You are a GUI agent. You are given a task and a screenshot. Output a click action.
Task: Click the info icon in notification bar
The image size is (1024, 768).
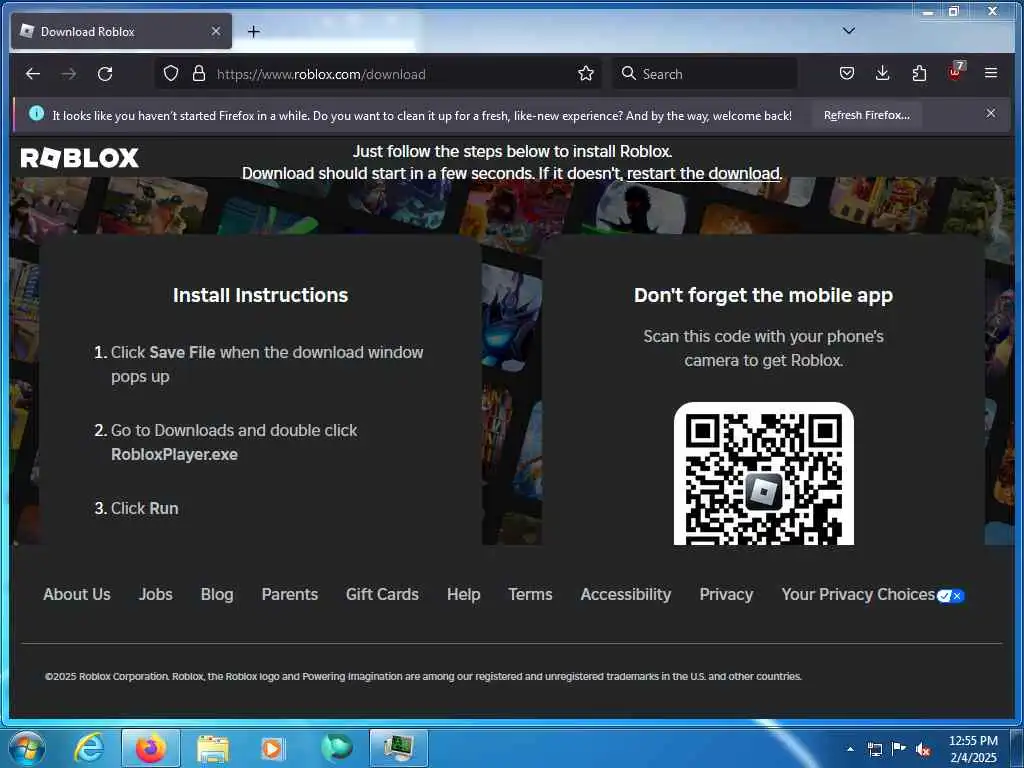tap(37, 114)
